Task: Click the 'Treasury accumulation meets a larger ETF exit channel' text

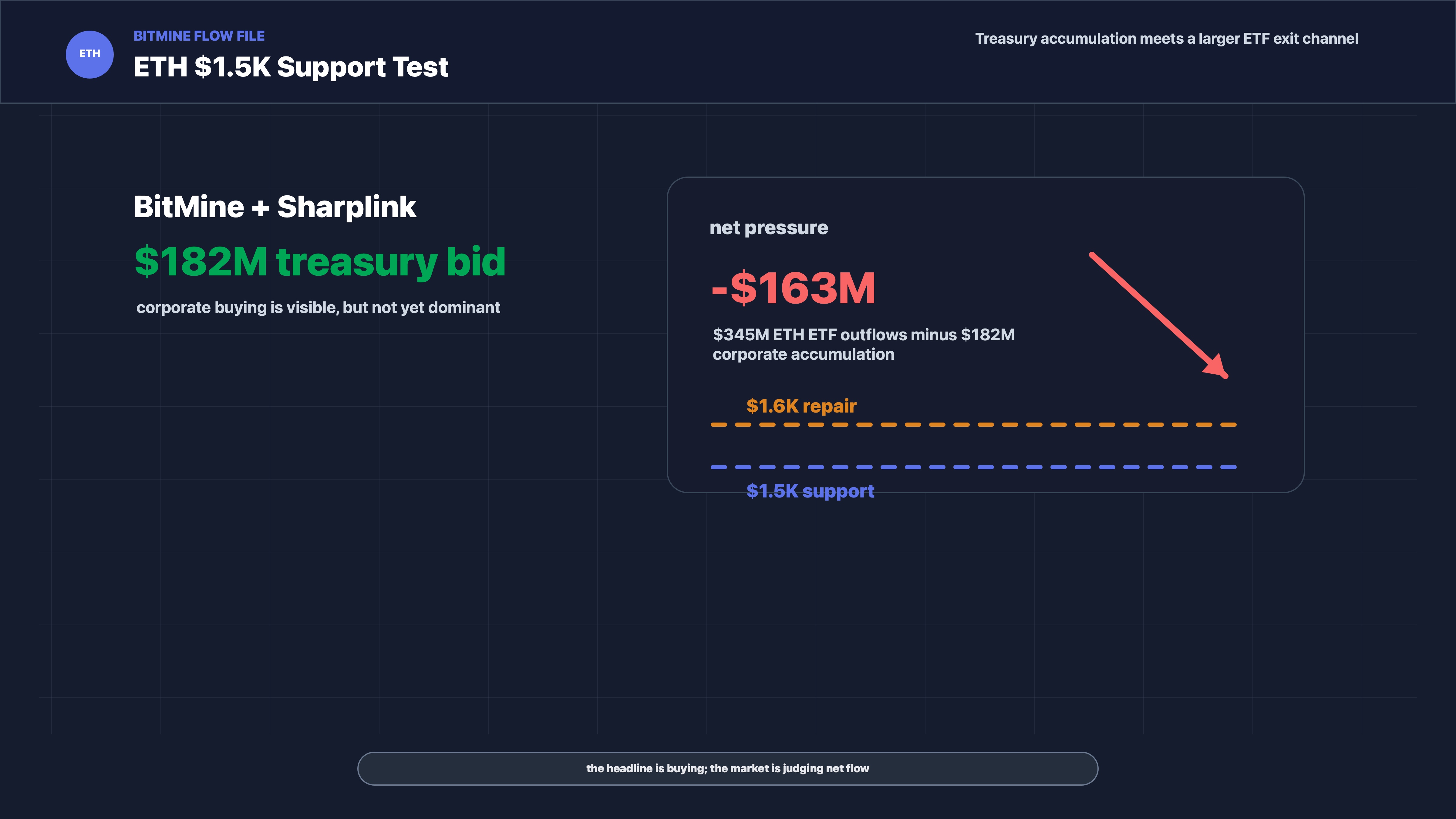Action: [1167, 39]
